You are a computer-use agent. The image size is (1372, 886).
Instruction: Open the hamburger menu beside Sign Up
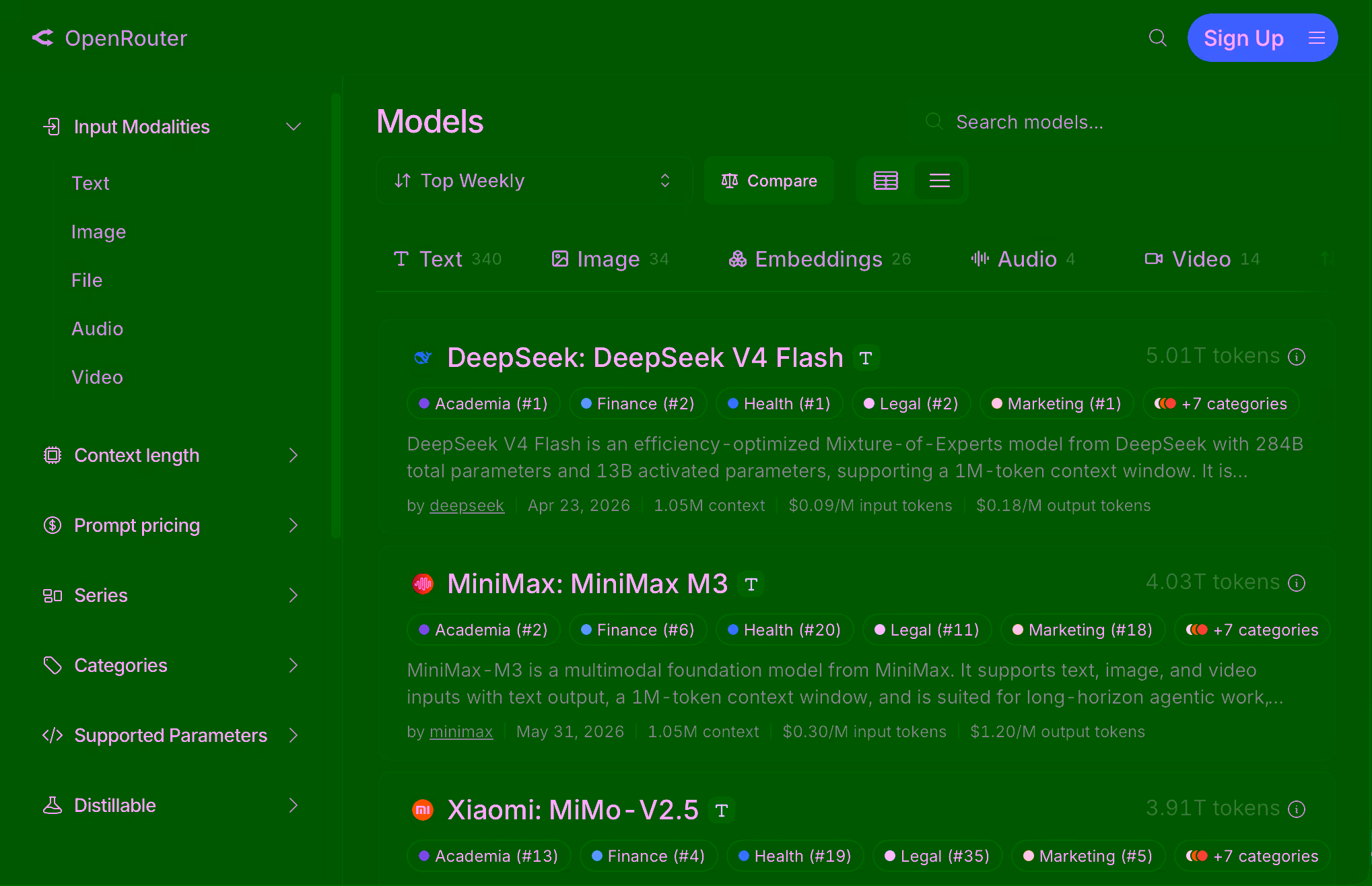coord(1317,38)
